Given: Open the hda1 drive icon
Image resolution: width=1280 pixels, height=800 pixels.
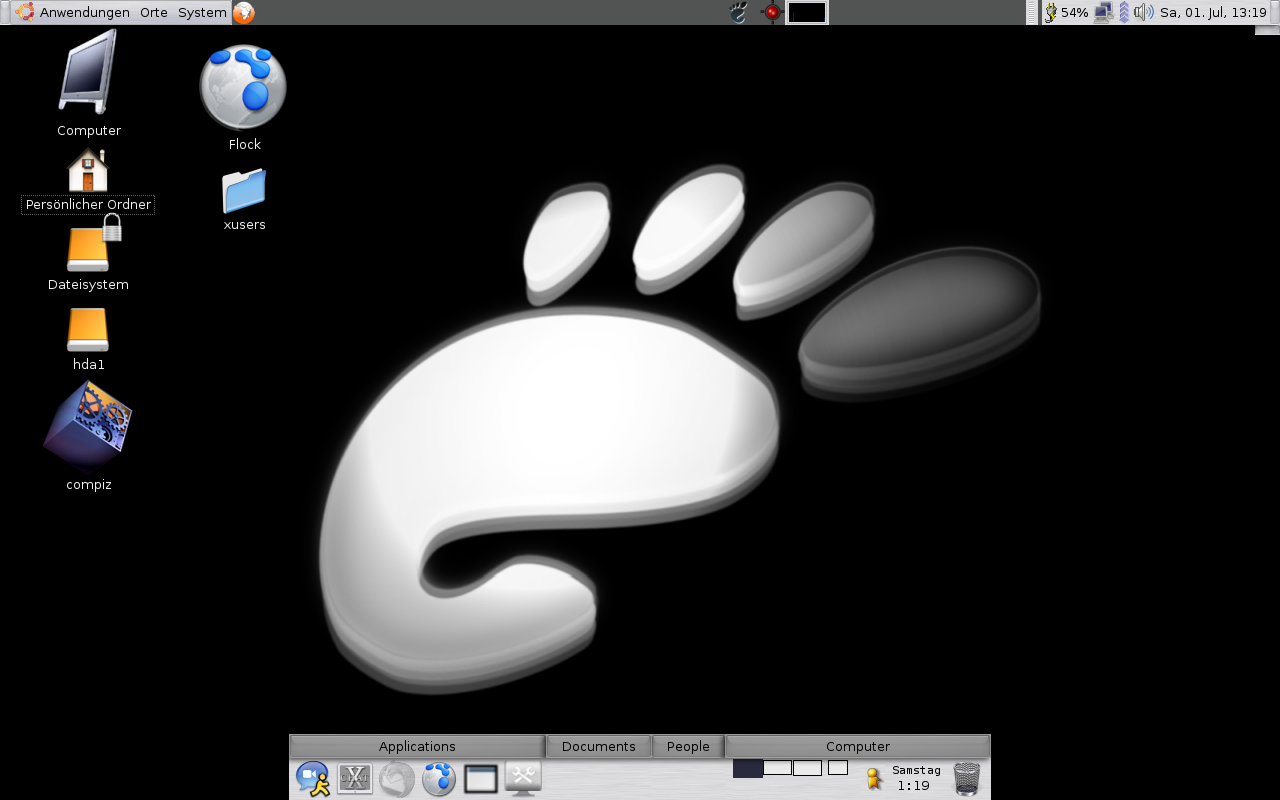Looking at the screenshot, I should click(88, 329).
